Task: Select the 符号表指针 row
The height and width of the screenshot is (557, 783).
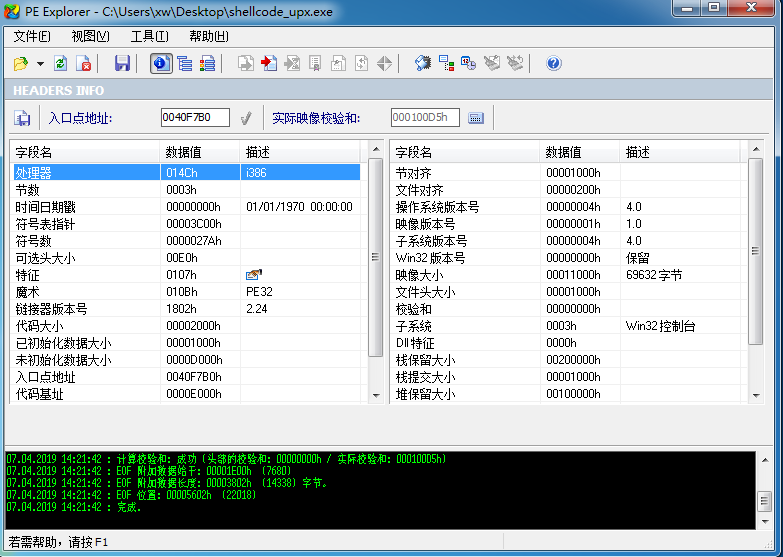Action: [x=185, y=224]
